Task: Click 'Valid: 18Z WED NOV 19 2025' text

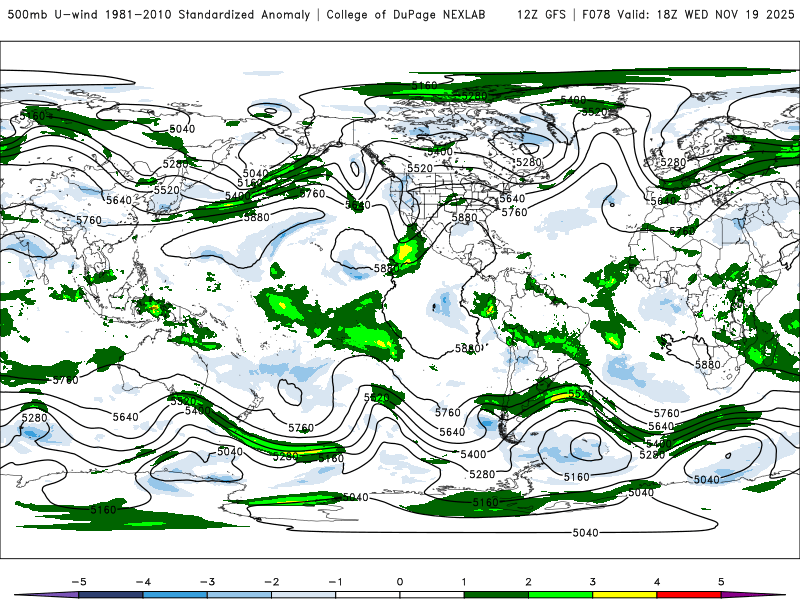Action: tap(706, 14)
